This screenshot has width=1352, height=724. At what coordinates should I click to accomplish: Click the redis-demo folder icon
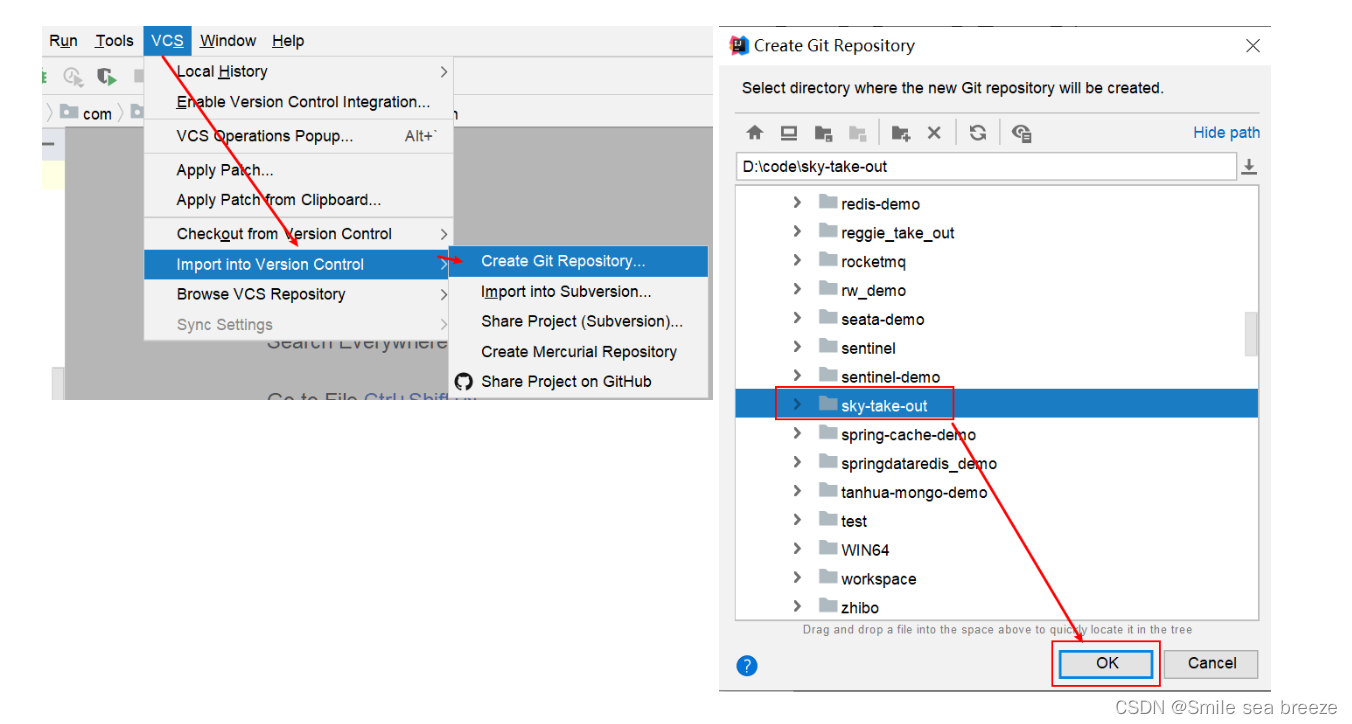click(827, 203)
